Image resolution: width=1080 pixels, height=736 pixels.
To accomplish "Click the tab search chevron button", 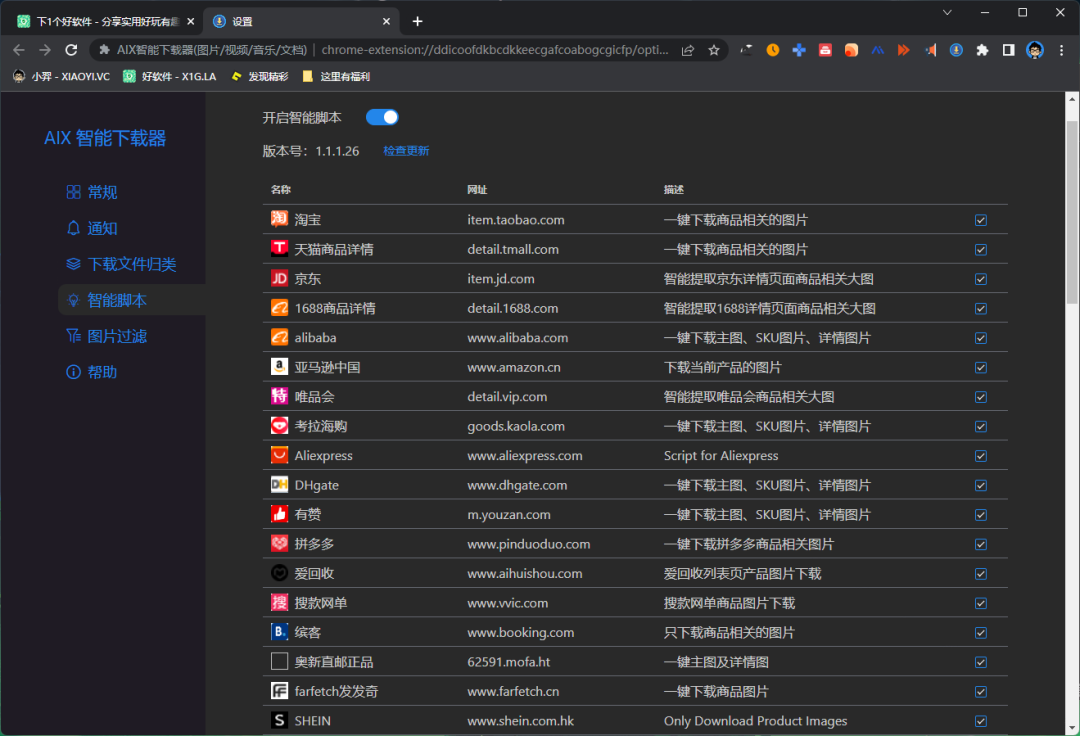I will (948, 12).
